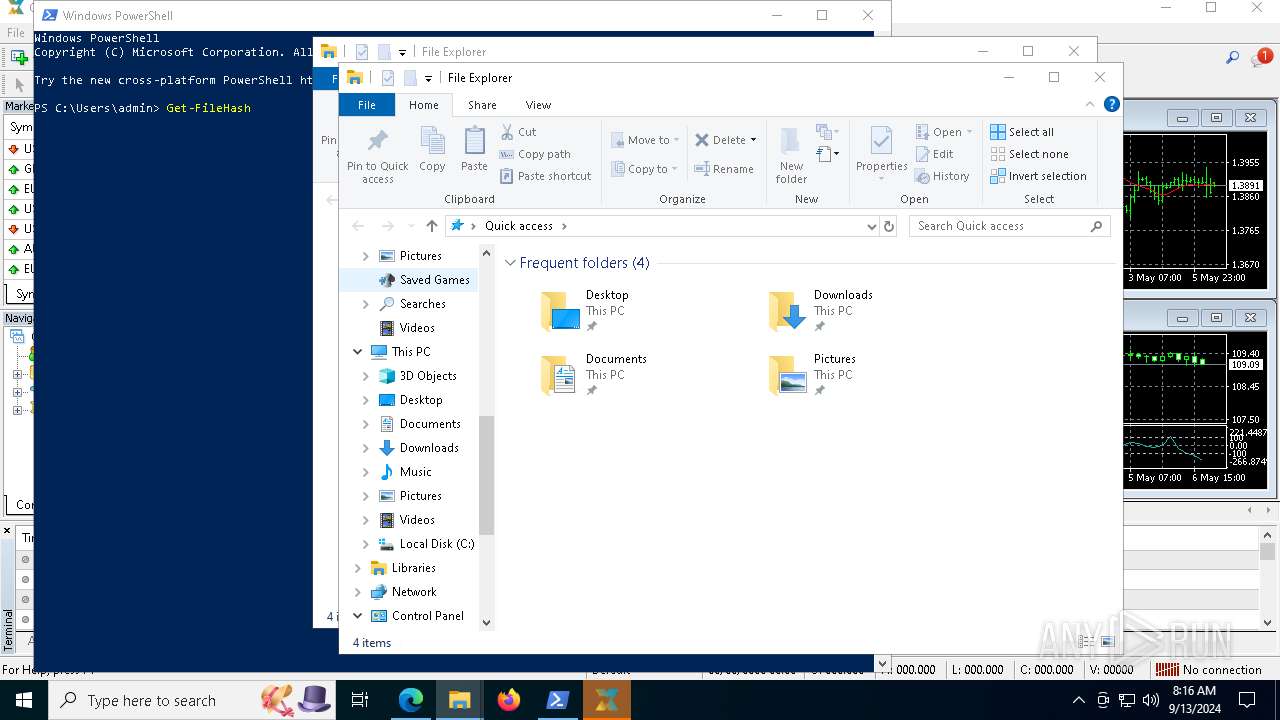Select Music under This PC

pos(405,472)
